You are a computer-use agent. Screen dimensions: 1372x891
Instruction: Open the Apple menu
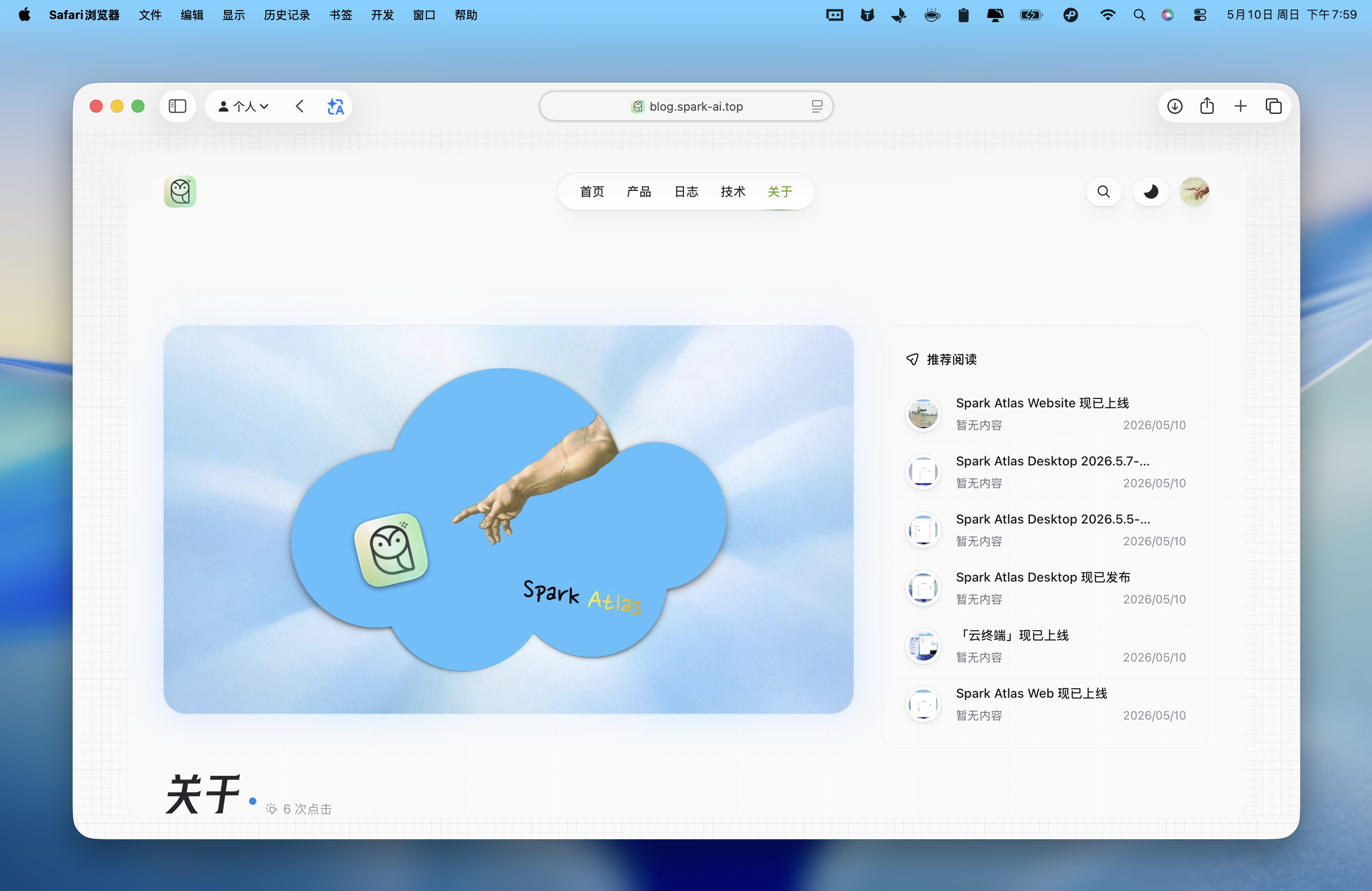tap(24, 15)
